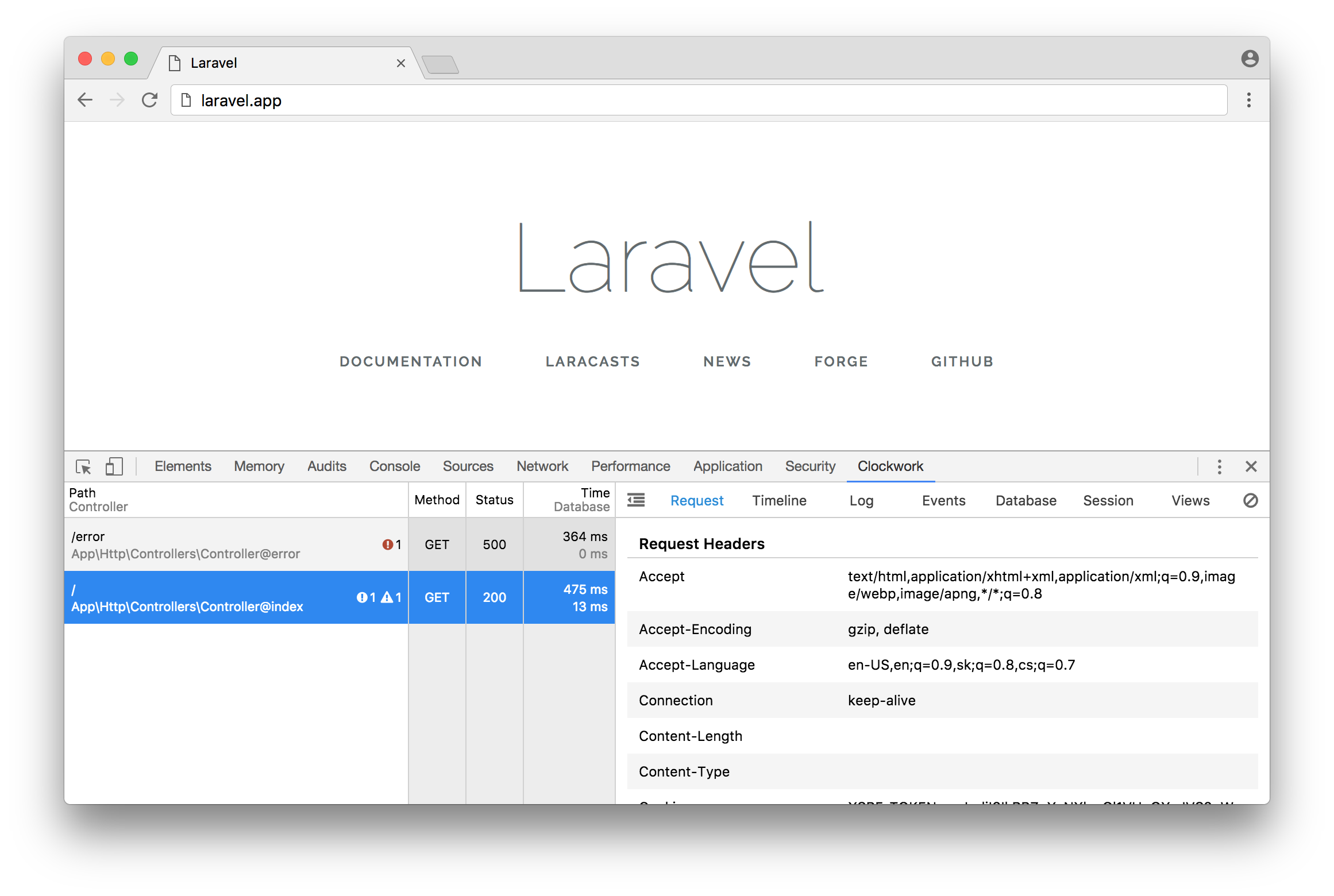Clear the Clockwork requests list
Viewport: 1334px width, 896px height.
1251,500
